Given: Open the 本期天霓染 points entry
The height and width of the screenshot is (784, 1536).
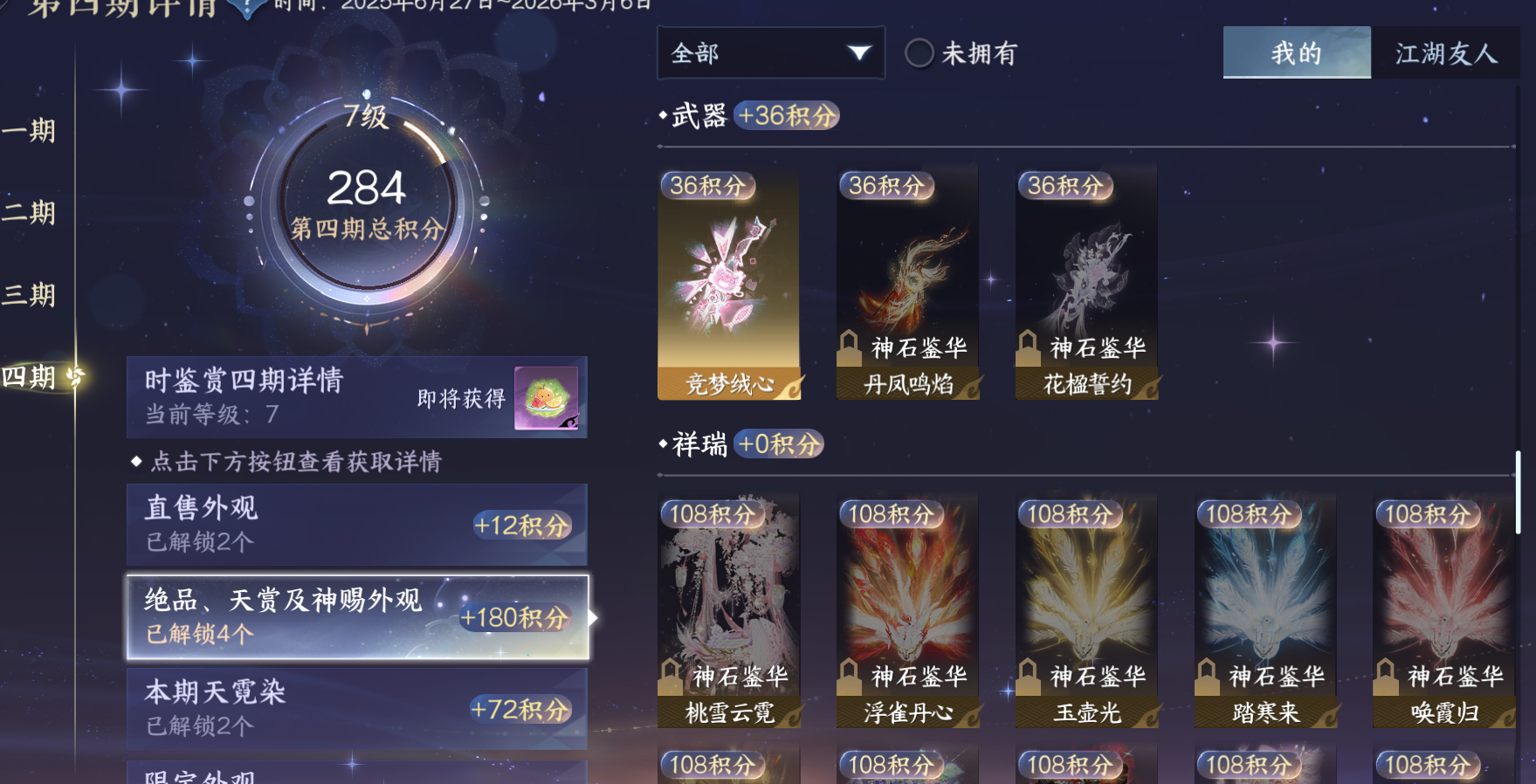Looking at the screenshot, I should tap(357, 709).
